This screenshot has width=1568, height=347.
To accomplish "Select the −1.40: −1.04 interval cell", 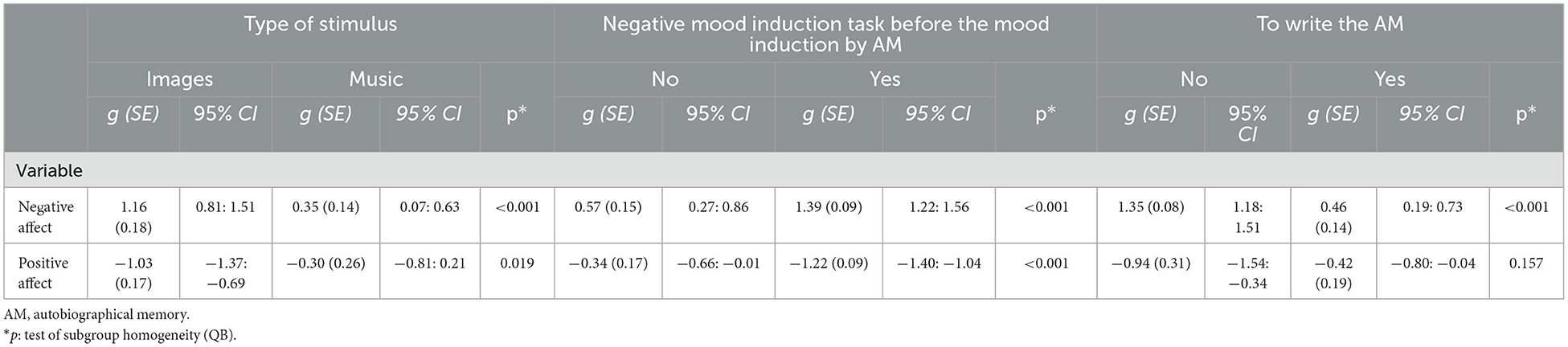I will click(x=938, y=263).
